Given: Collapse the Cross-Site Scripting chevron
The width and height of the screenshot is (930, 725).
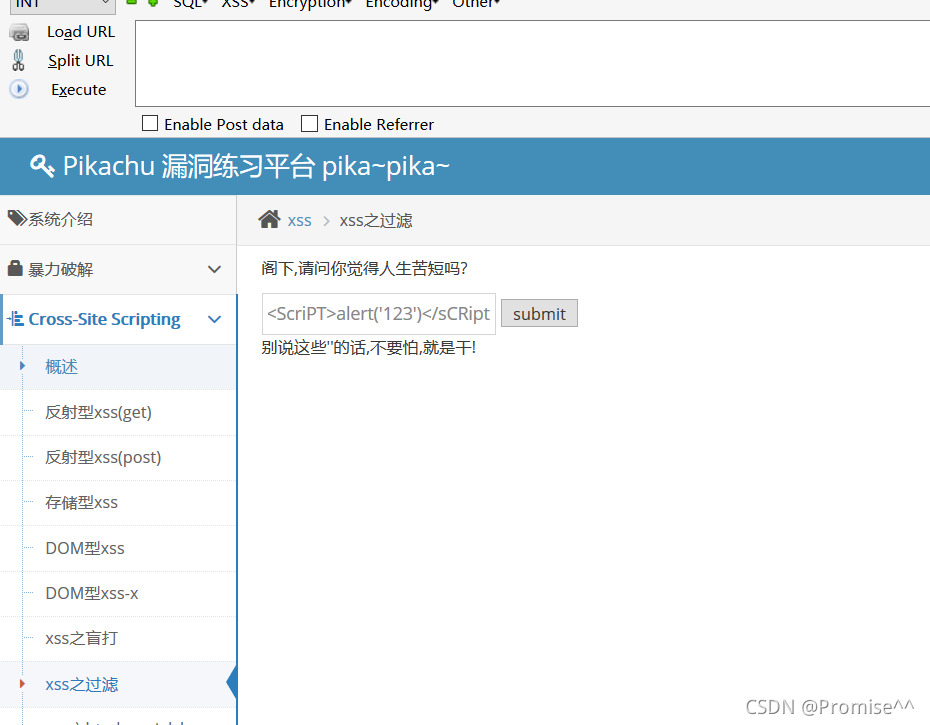Looking at the screenshot, I should 214,319.
